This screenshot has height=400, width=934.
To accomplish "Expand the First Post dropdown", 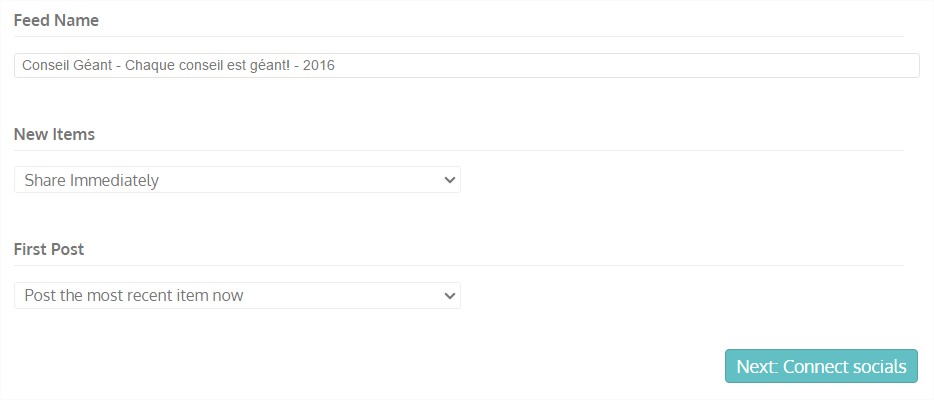I will 237,296.
